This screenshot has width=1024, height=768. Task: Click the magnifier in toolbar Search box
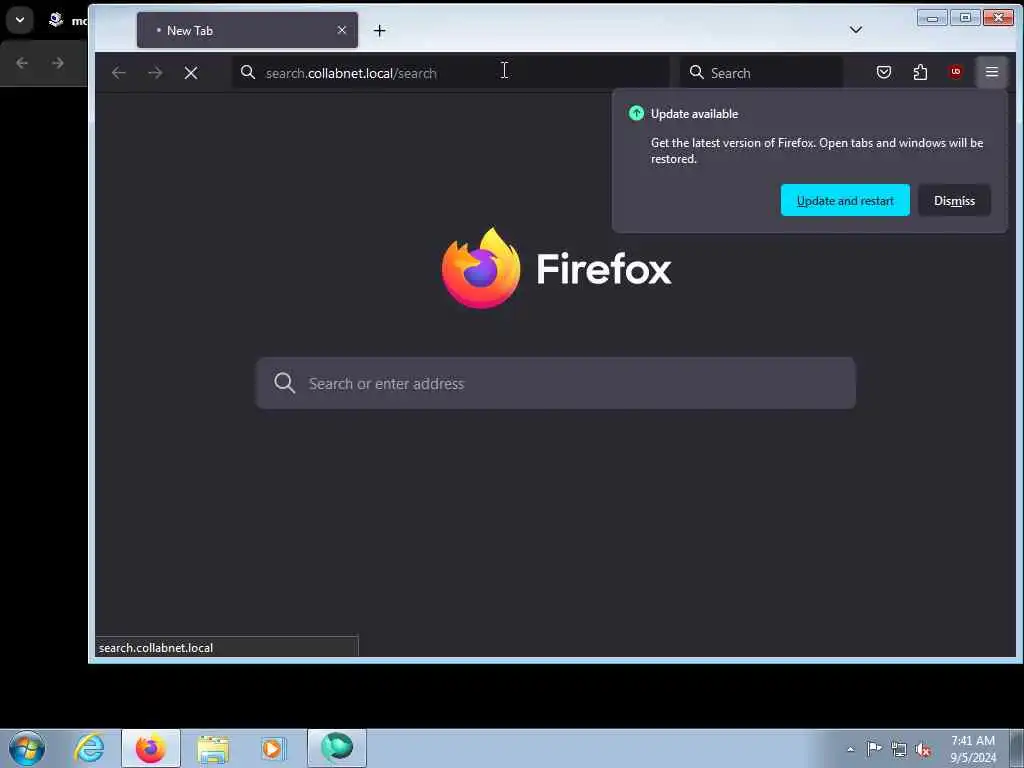pos(697,72)
